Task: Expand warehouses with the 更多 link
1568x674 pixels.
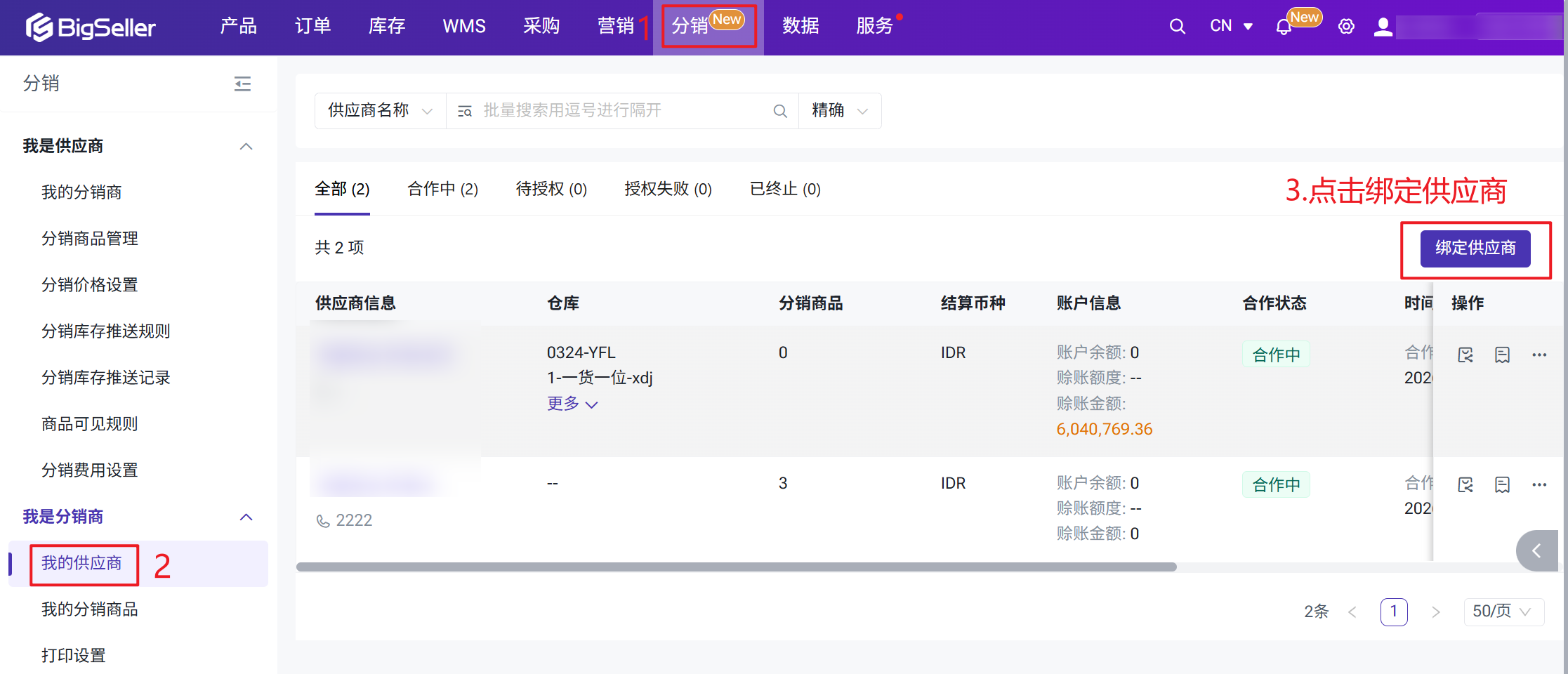Action: coord(572,404)
